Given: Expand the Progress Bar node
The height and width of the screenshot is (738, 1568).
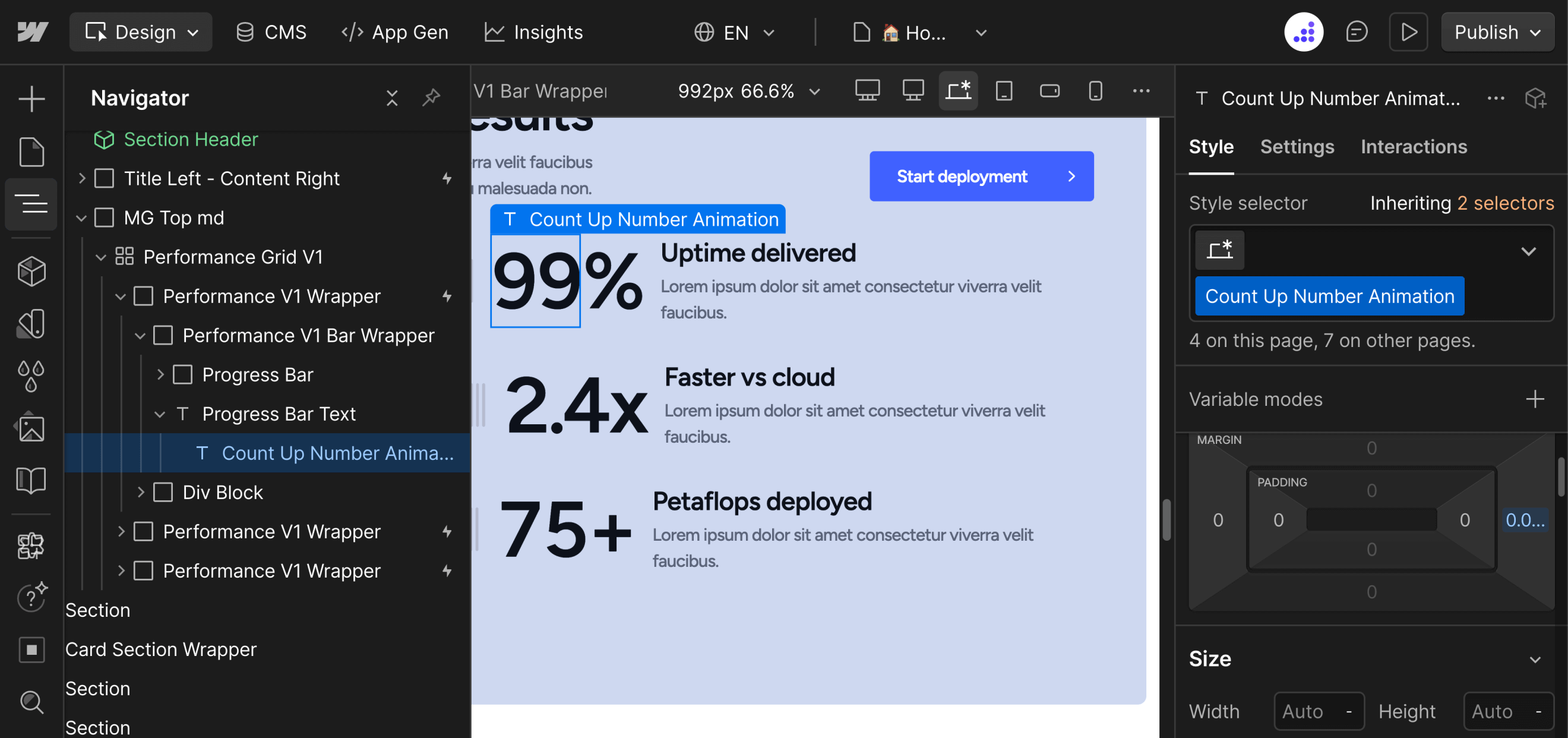Looking at the screenshot, I should (x=160, y=374).
